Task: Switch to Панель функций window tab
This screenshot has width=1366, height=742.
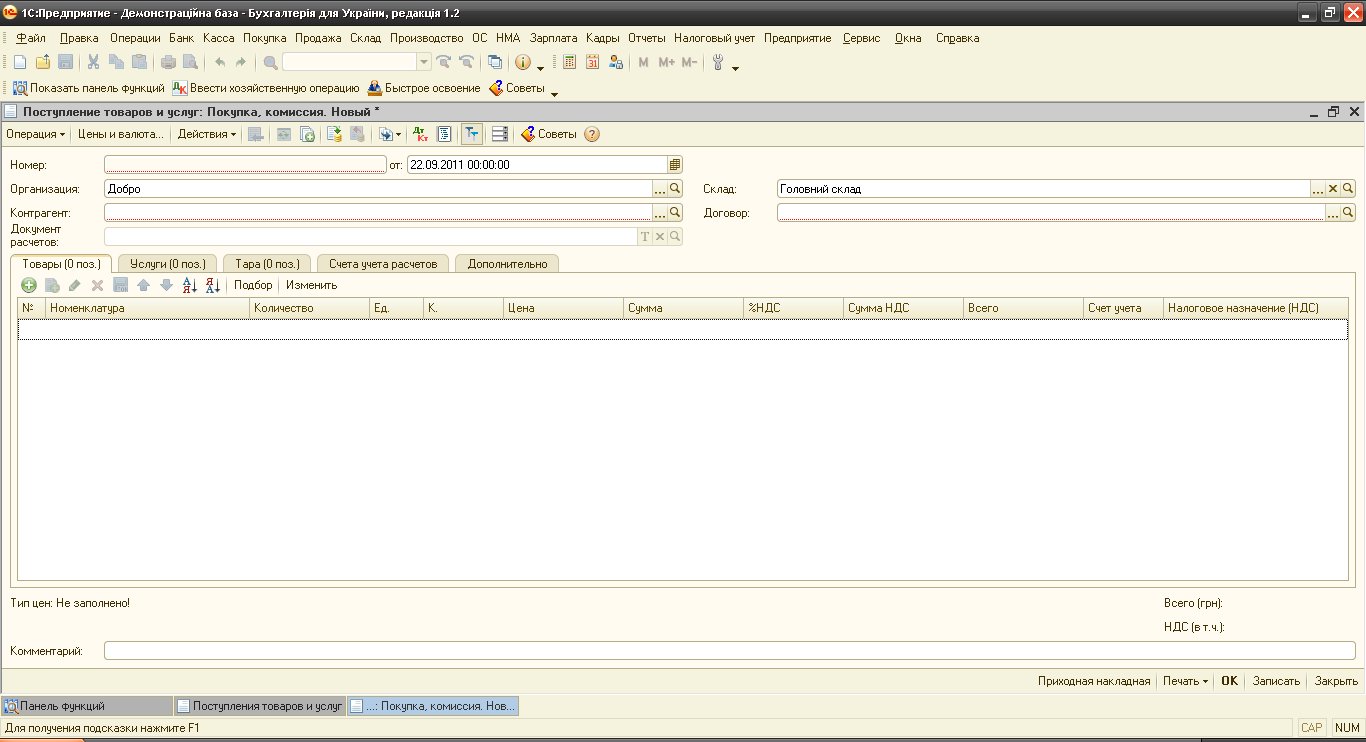Action: [x=86, y=706]
